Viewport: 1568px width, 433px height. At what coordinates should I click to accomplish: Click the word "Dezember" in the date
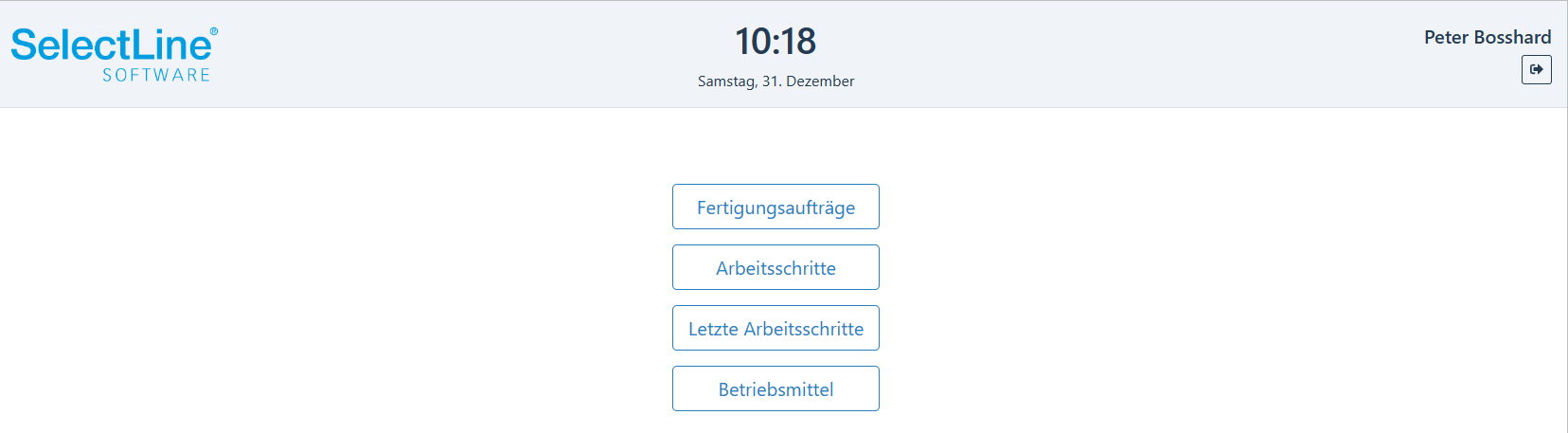coord(820,81)
